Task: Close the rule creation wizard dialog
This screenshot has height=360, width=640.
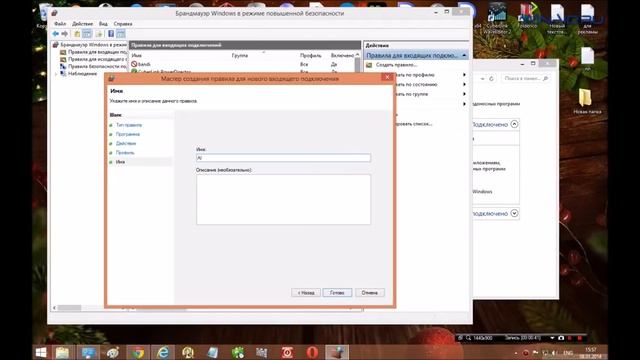Action: coord(387,77)
